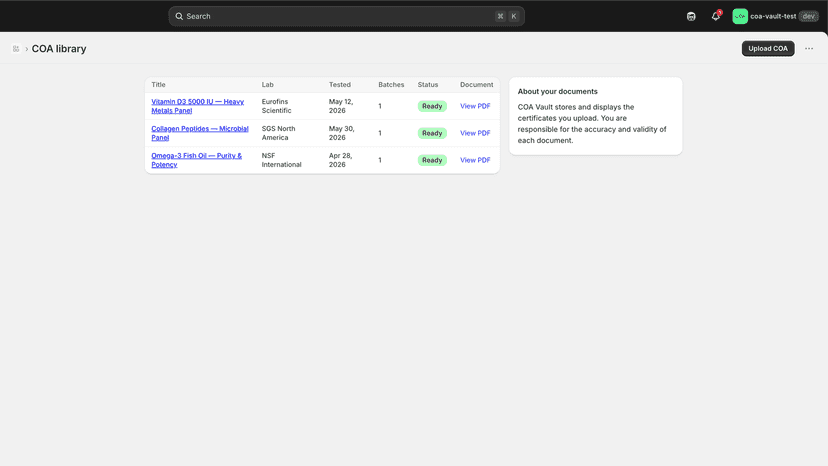This screenshot has width=828, height=466.
Task: Click the May 30, 2026 date
Action: 341,133
